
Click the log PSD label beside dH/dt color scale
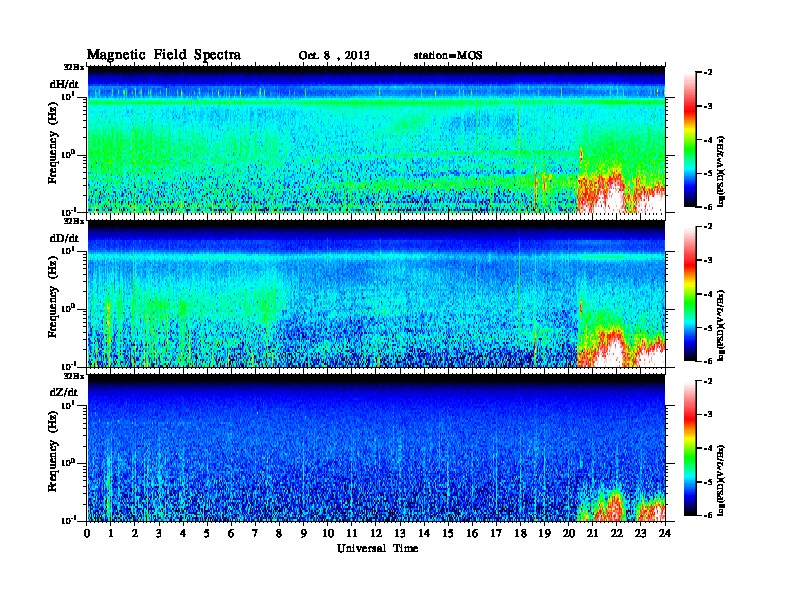(x=721, y=171)
